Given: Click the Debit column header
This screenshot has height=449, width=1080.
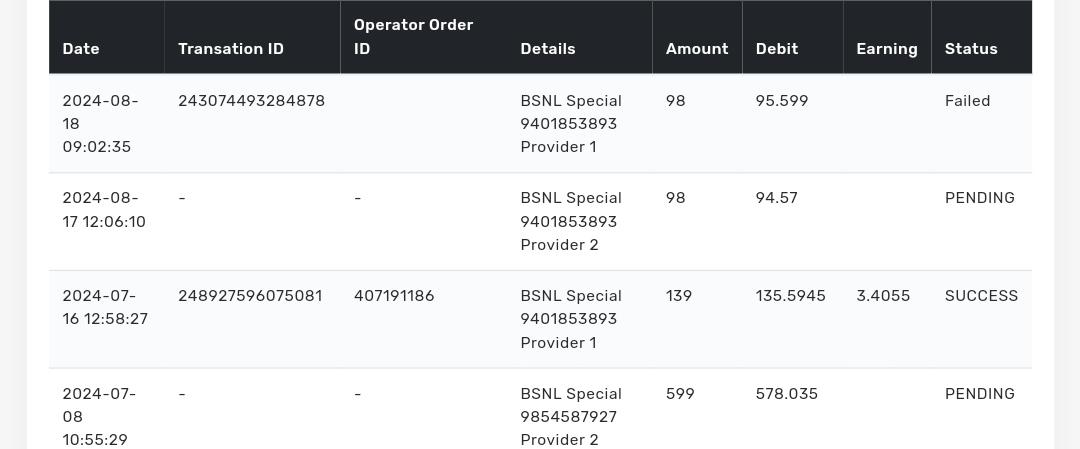Looking at the screenshot, I should point(777,49).
